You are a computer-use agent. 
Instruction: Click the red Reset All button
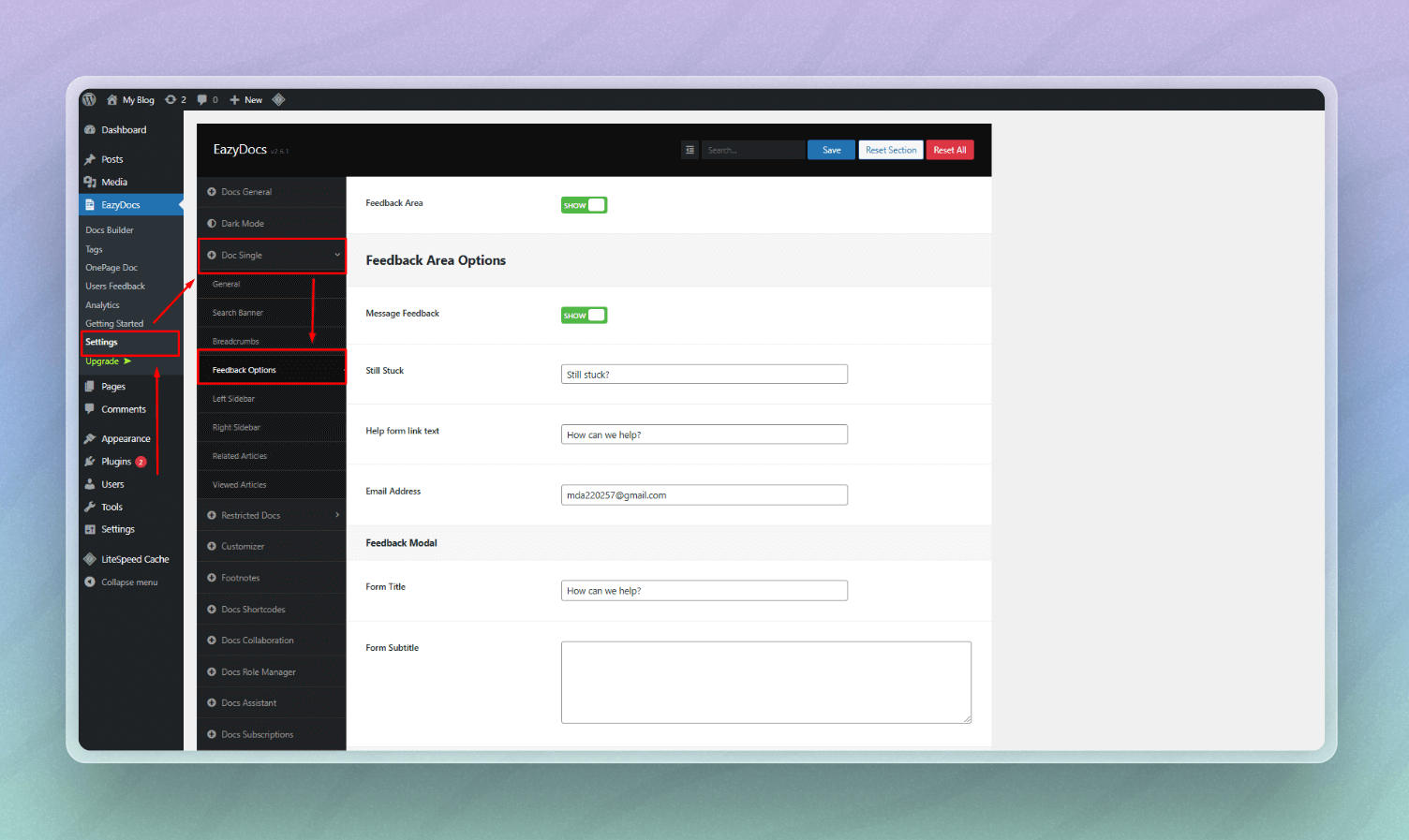950,150
